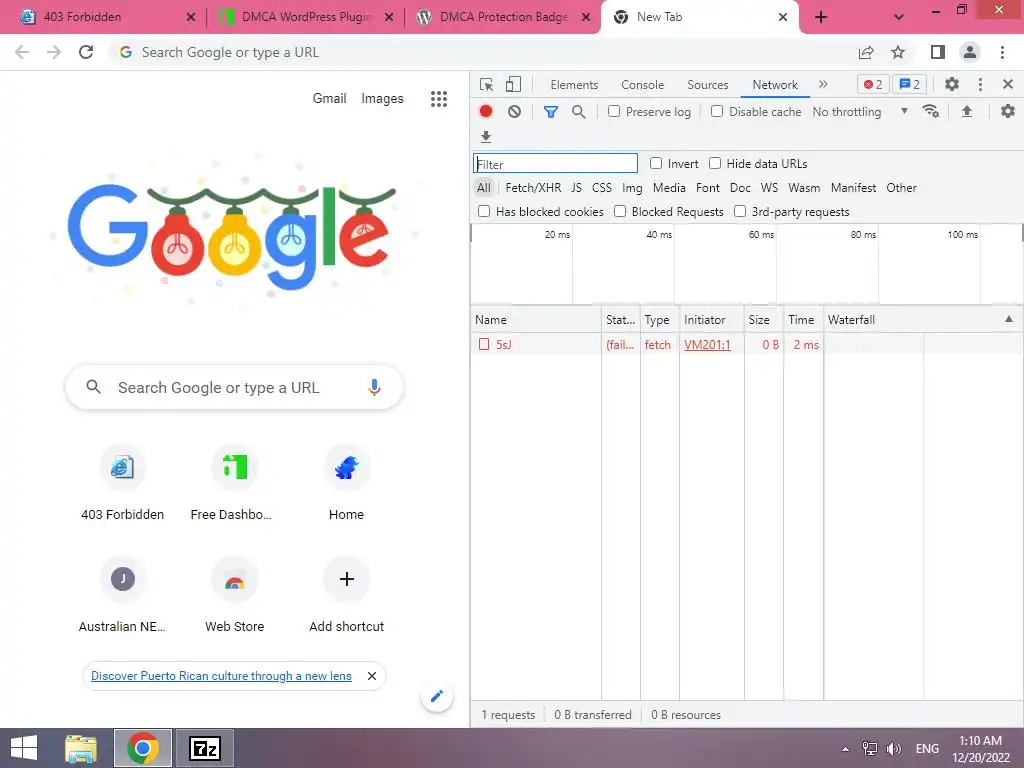The image size is (1024, 768).
Task: Open Google apps grid icon
Action: (439, 99)
